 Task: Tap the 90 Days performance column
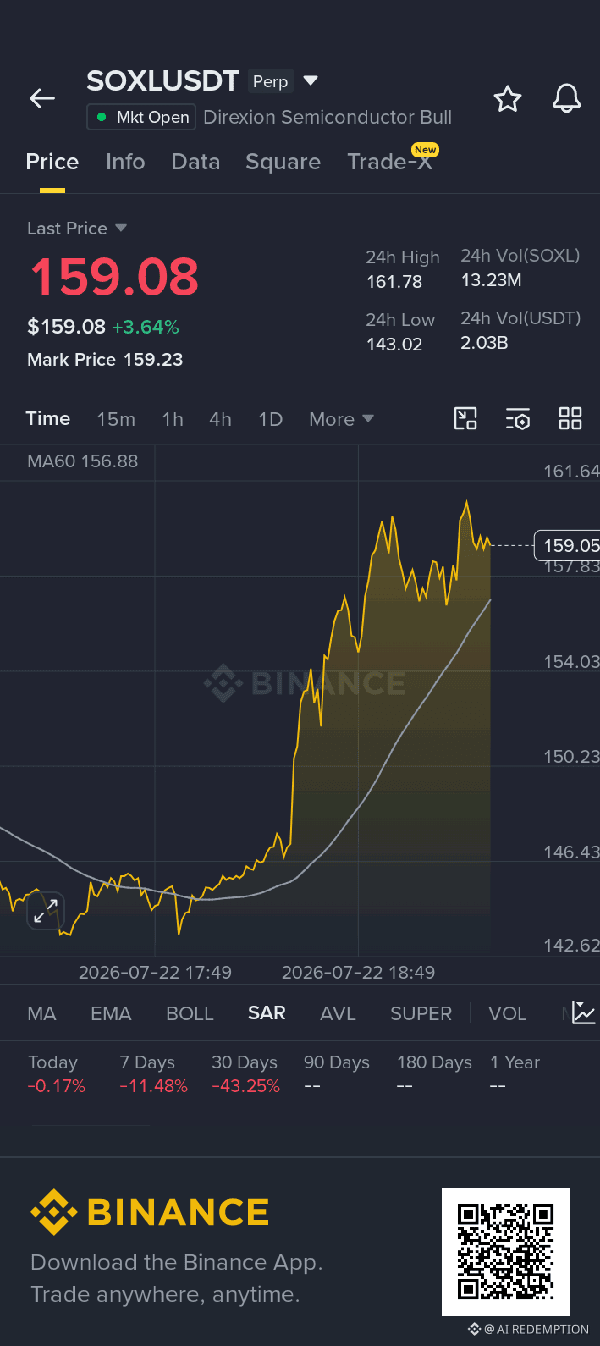pyautogui.click(x=337, y=1074)
